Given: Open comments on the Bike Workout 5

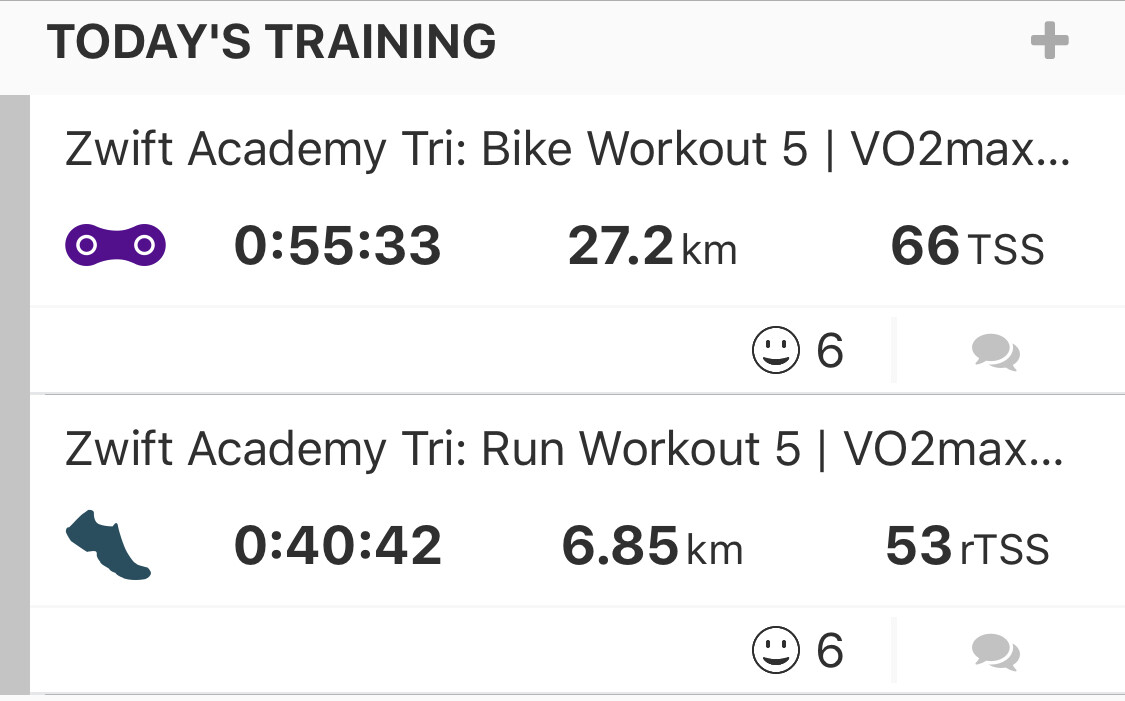Looking at the screenshot, I should click(x=995, y=353).
